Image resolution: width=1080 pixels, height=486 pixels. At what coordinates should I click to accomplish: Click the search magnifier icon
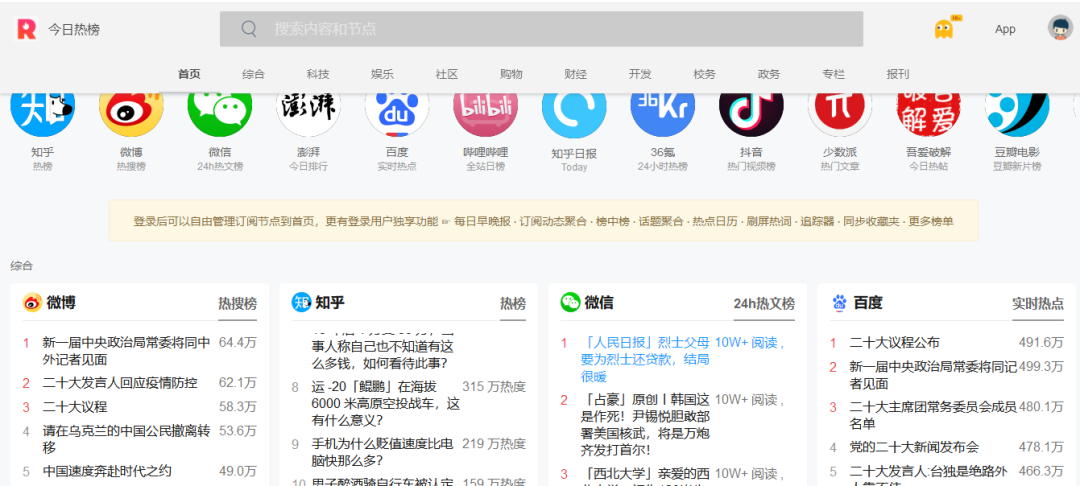coord(249,29)
